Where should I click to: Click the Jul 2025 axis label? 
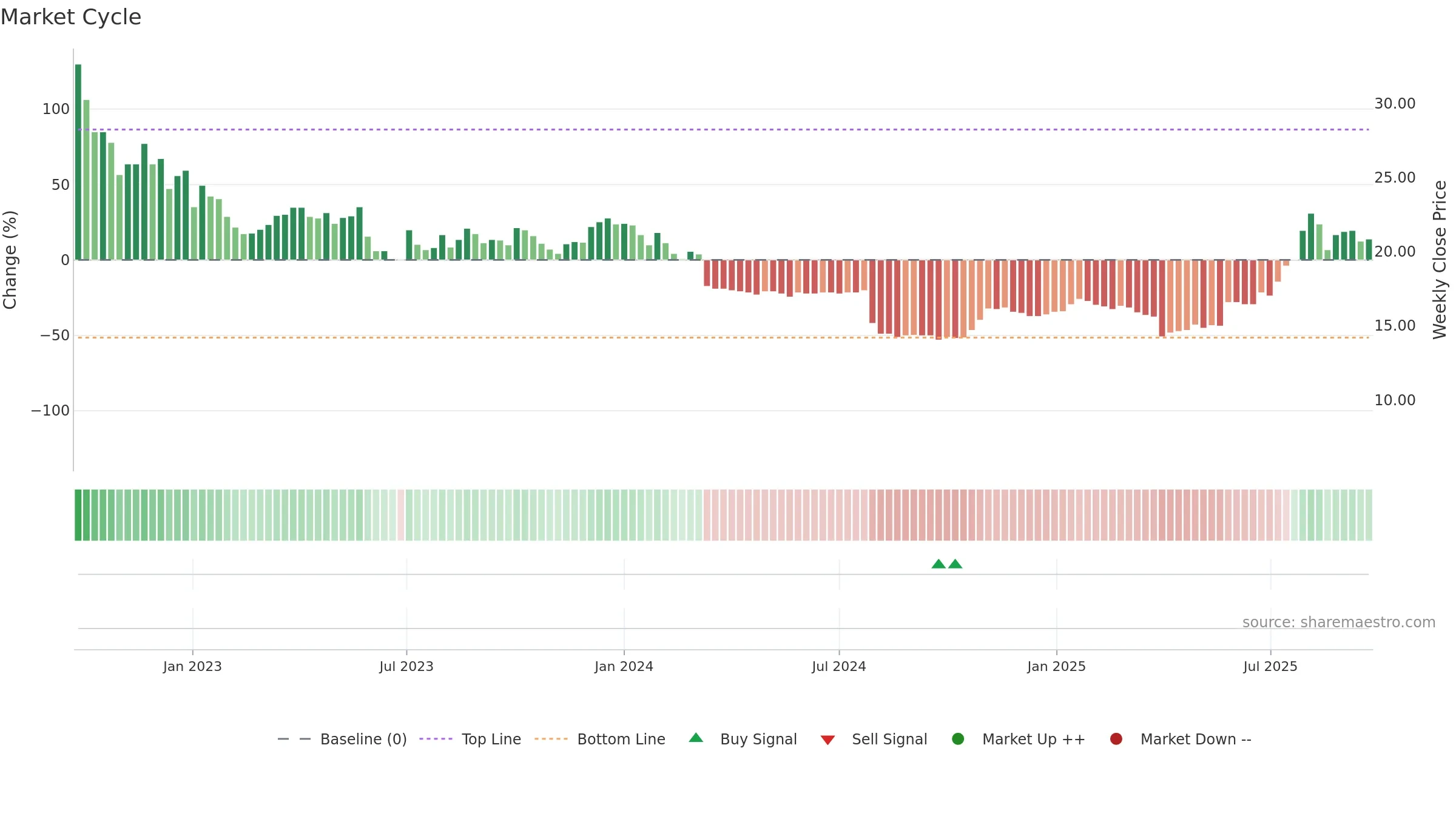(x=1270, y=666)
